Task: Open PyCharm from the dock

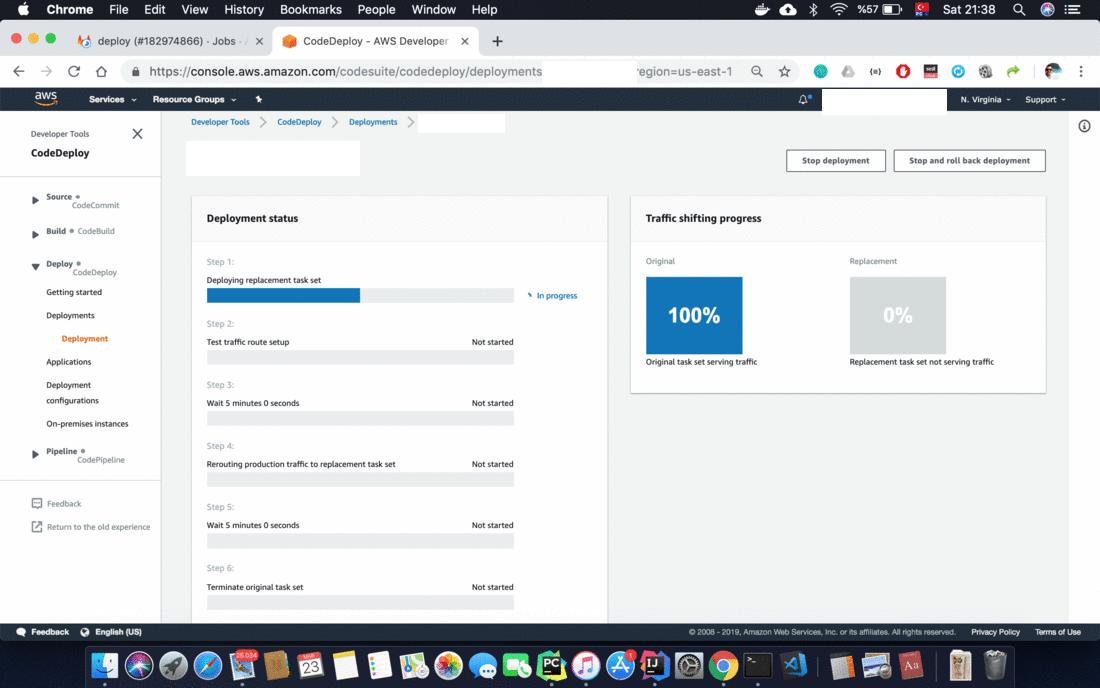Action: click(x=551, y=666)
